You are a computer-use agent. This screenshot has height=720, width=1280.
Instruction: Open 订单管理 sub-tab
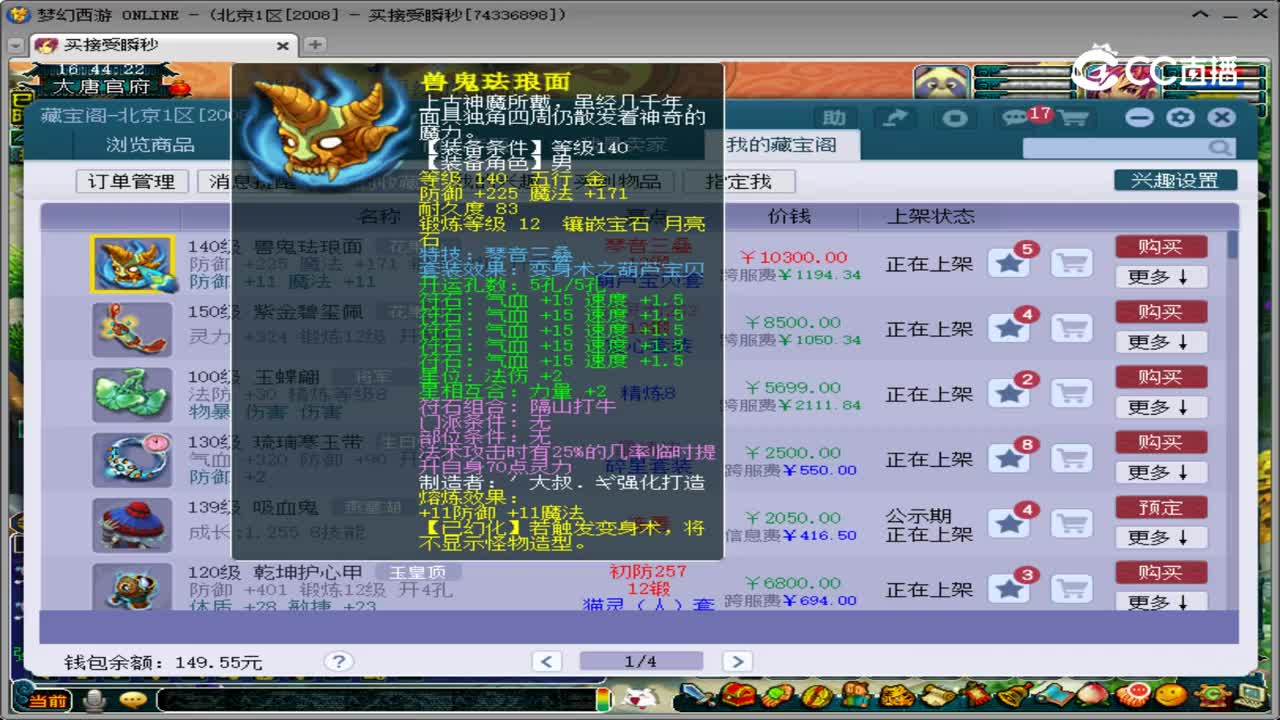point(132,182)
